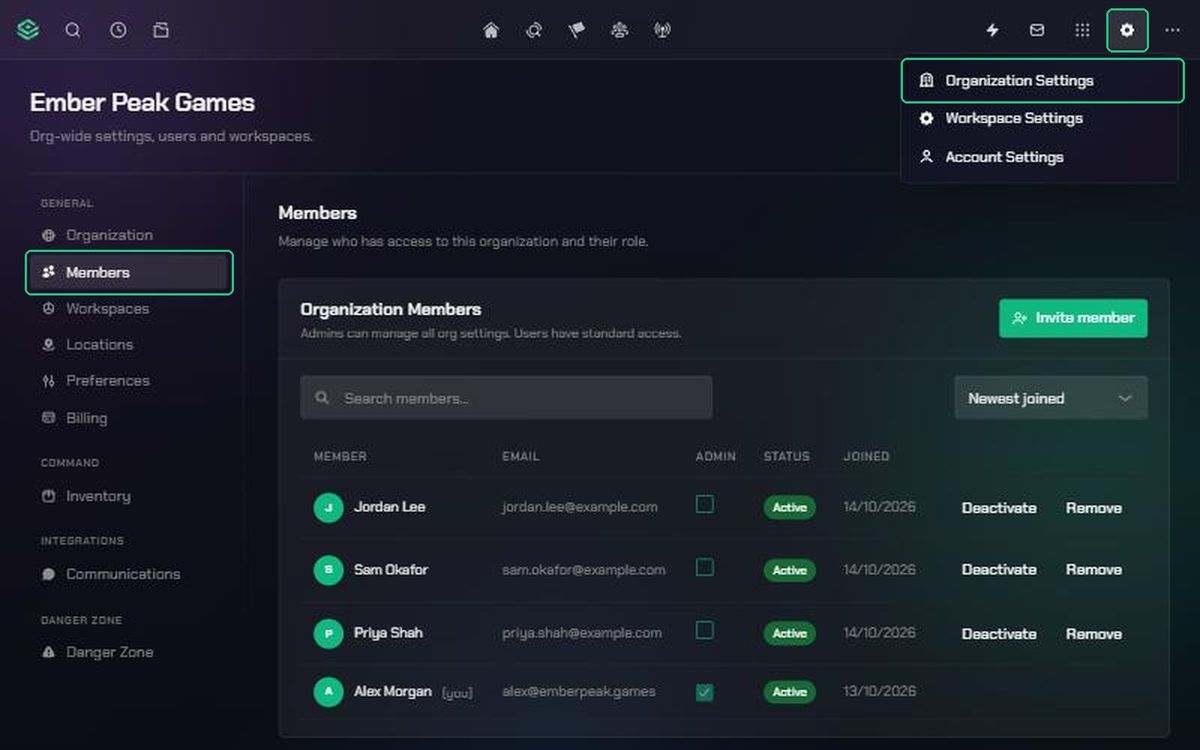Open the search magnifier in top bar
Screen dimensions: 1200x750
pyautogui.click(x=73, y=30)
